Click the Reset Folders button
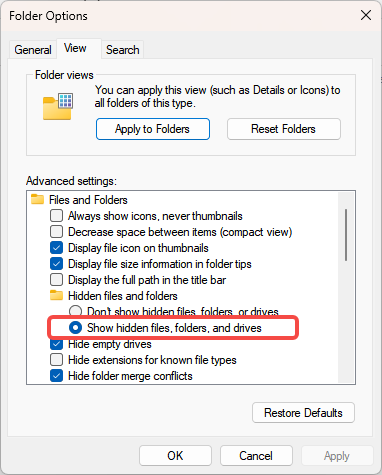Screen dimensions: 382x475 [284, 129]
